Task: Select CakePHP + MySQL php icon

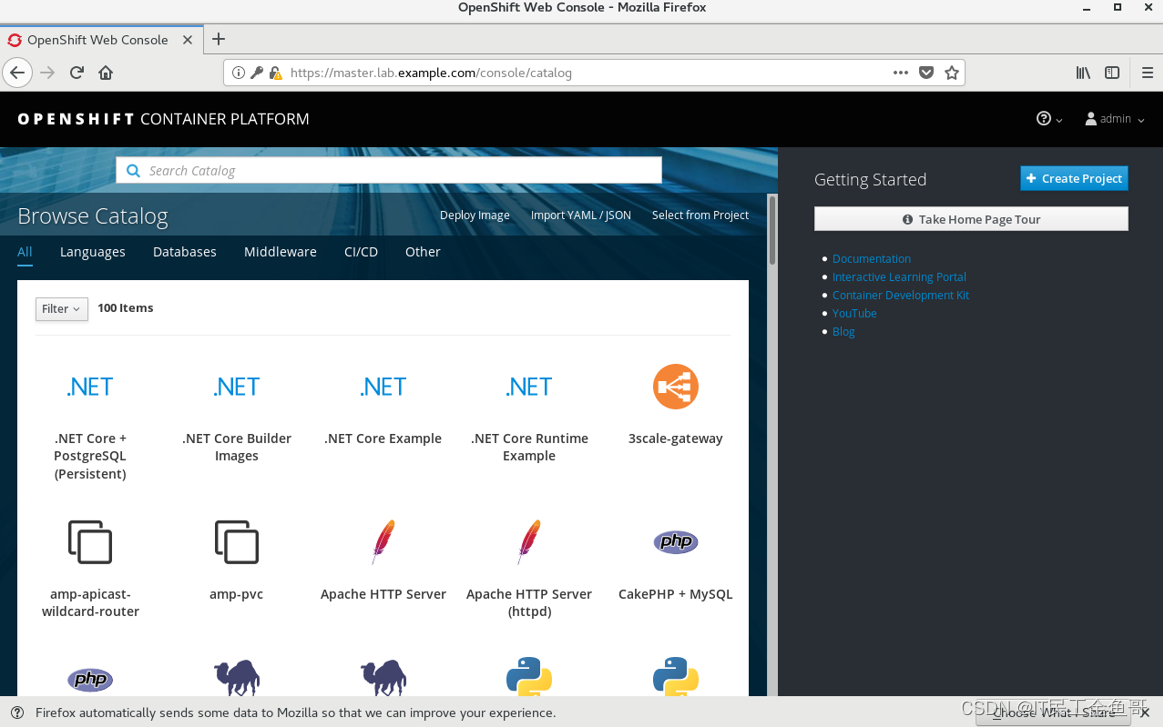Action: click(x=676, y=542)
